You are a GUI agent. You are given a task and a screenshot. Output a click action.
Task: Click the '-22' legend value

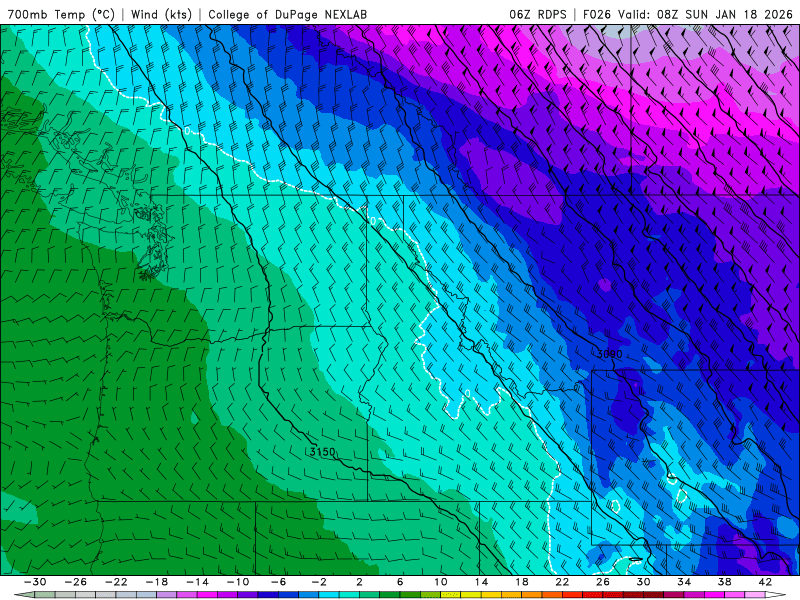tap(116, 582)
